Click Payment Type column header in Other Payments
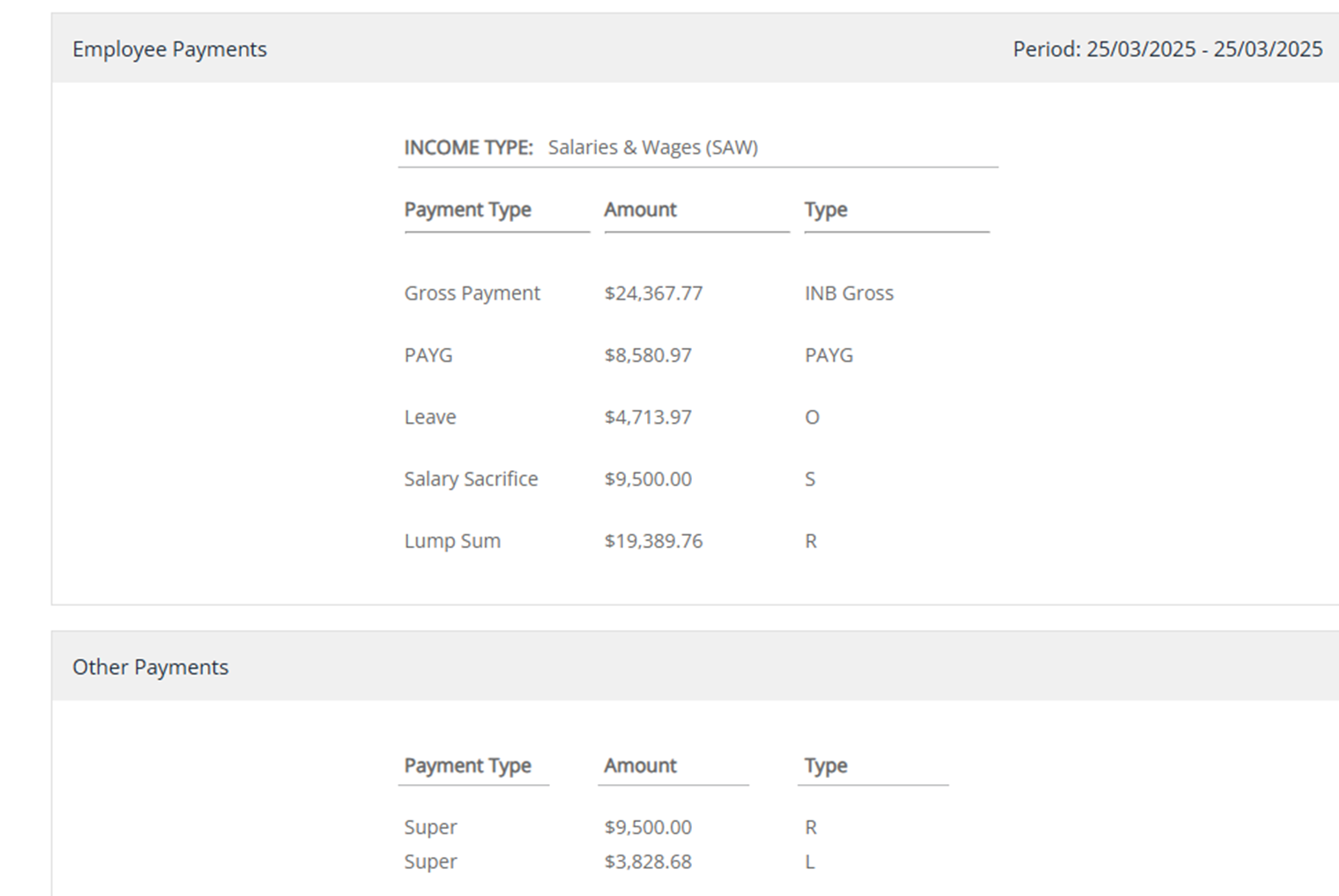Viewport: 1339px width, 896px height. point(467,766)
